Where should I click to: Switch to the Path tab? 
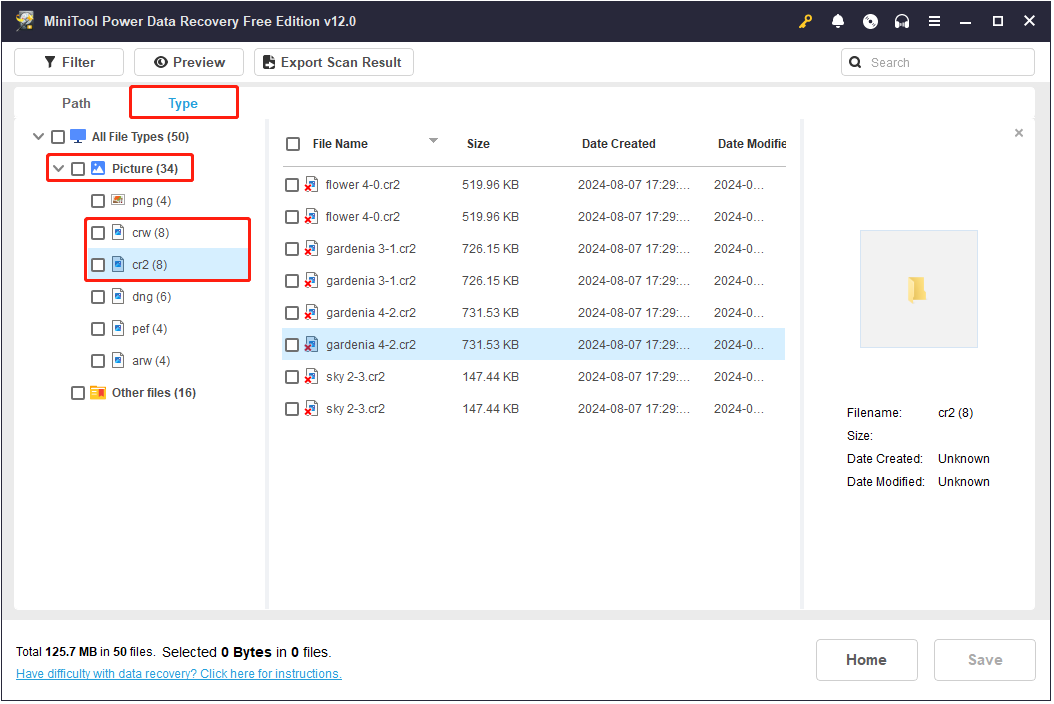(76, 103)
